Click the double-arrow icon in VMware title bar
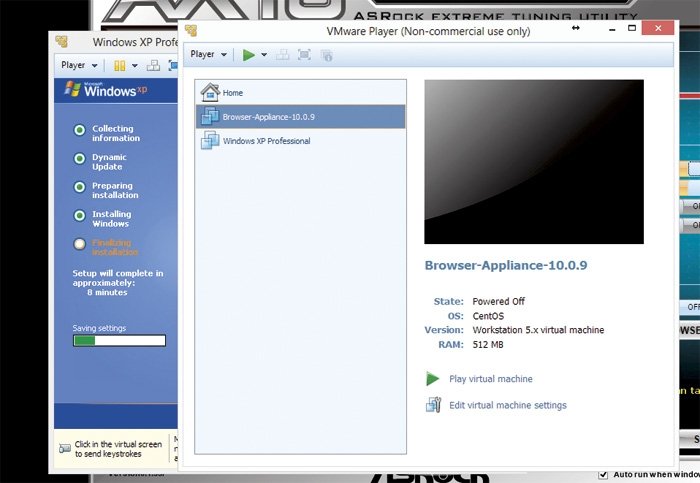 coord(576,28)
